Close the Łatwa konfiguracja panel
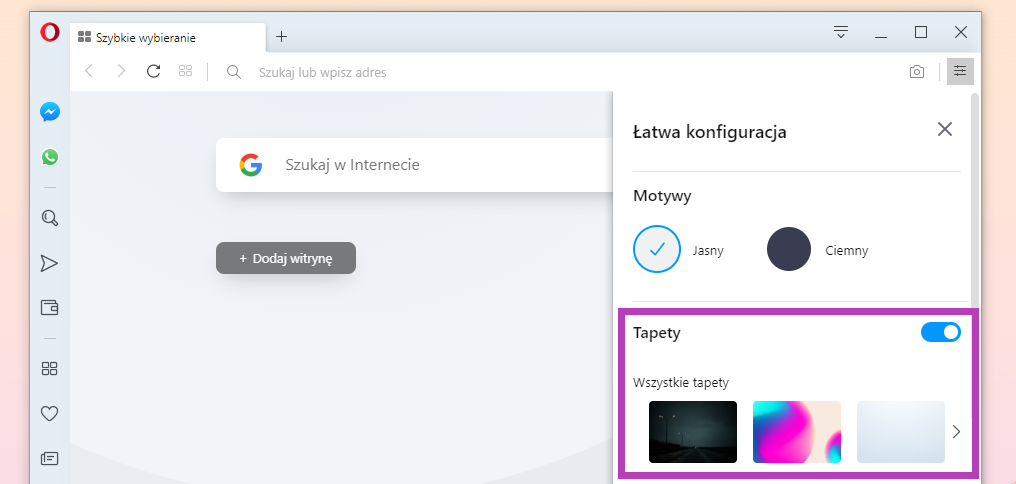The width and height of the screenshot is (1016, 484). click(945, 130)
